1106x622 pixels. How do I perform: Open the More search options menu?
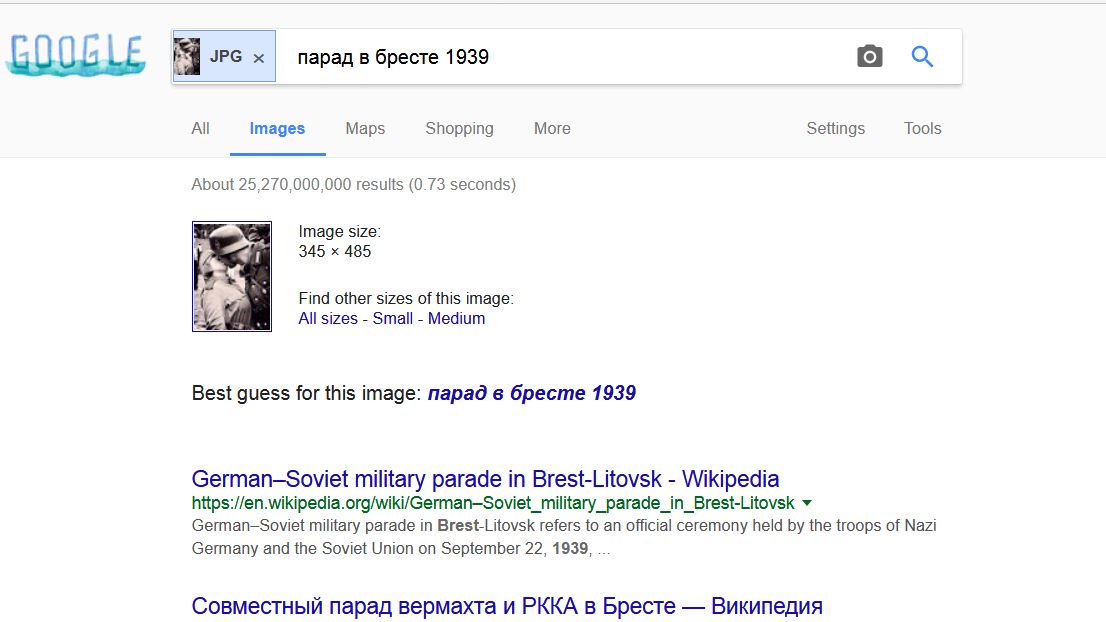tap(552, 129)
